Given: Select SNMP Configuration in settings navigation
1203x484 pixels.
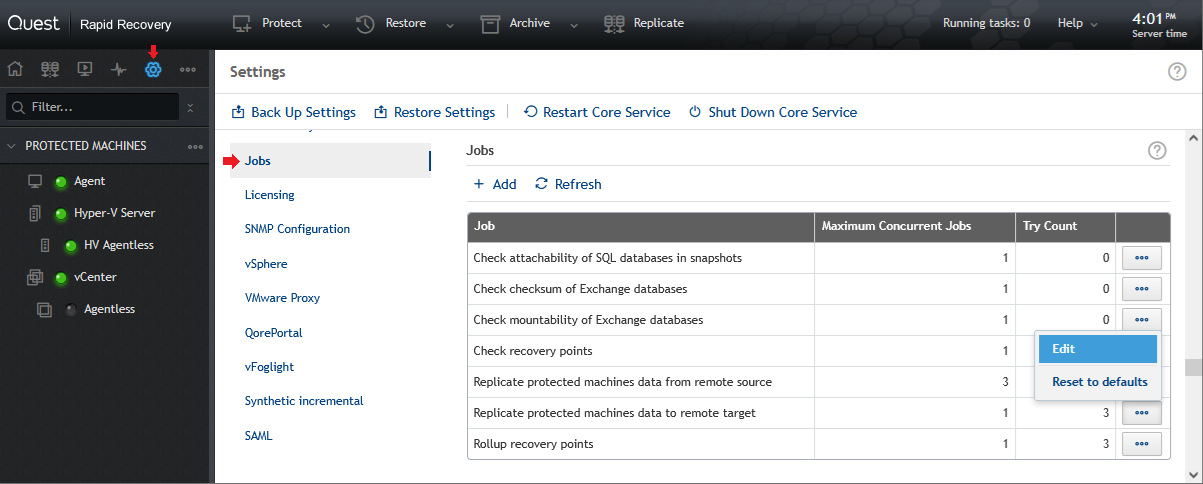Looking at the screenshot, I should click(297, 229).
